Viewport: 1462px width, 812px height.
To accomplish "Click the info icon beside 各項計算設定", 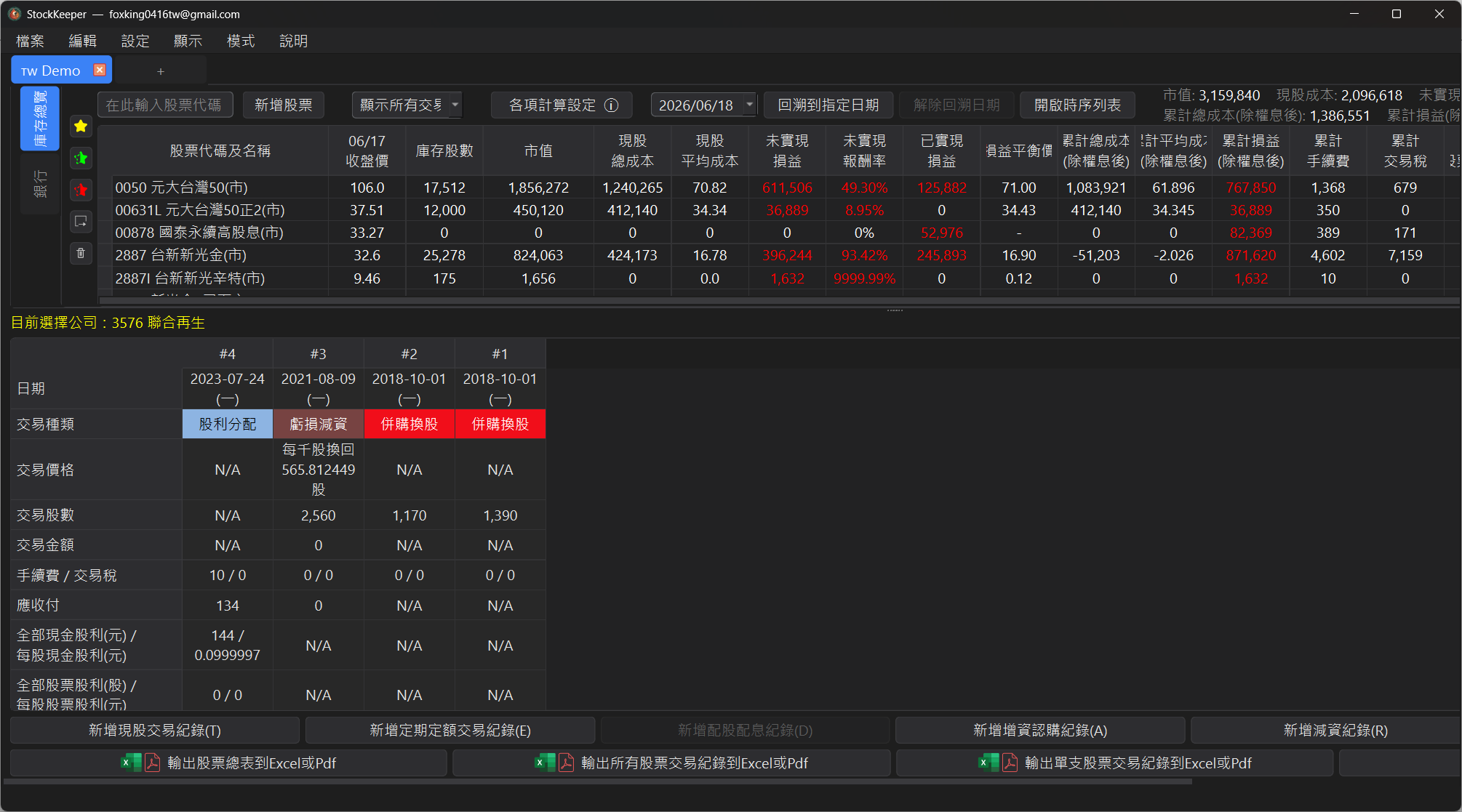I will coord(612,105).
